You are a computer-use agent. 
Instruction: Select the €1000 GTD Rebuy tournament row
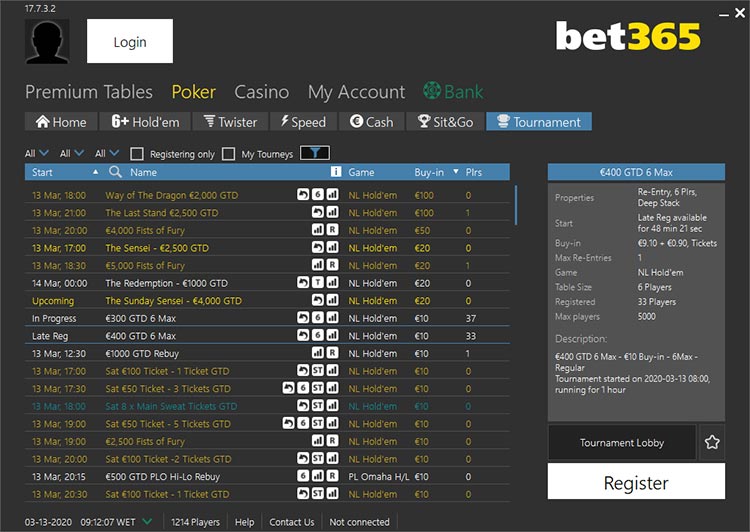pyautogui.click(x=267, y=354)
